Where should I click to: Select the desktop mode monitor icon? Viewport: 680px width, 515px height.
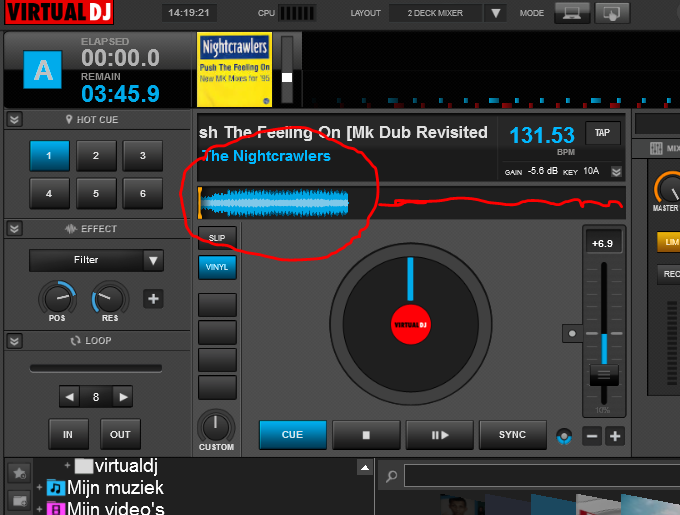[572, 13]
